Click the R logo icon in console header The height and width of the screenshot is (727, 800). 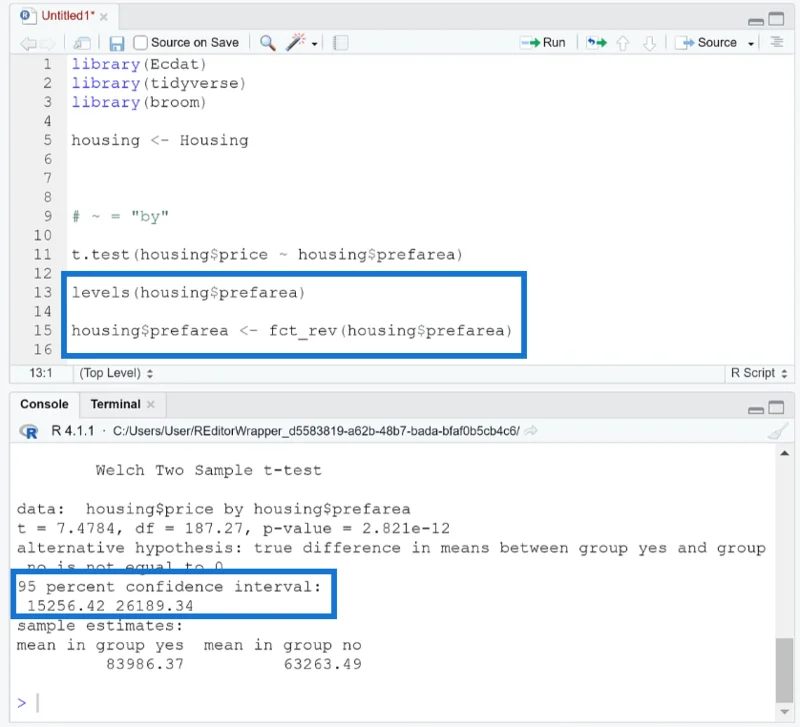(29, 432)
